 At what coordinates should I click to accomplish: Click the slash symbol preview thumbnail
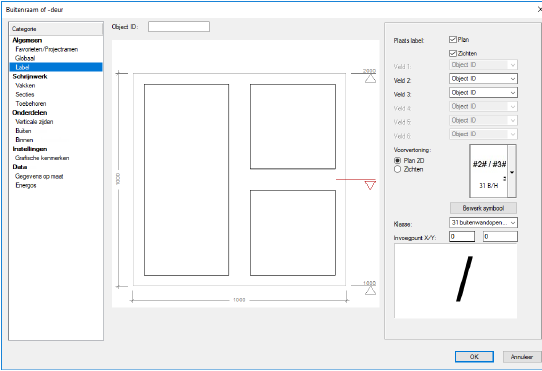click(x=456, y=281)
